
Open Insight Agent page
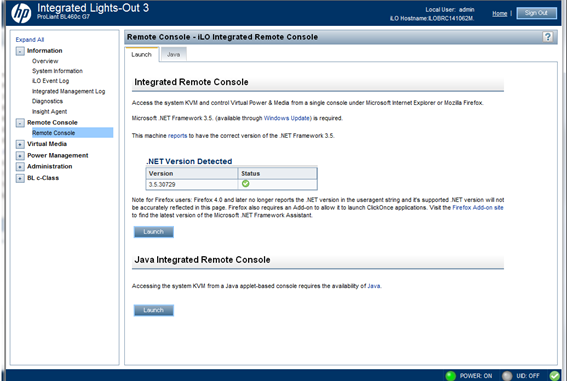coord(49,112)
